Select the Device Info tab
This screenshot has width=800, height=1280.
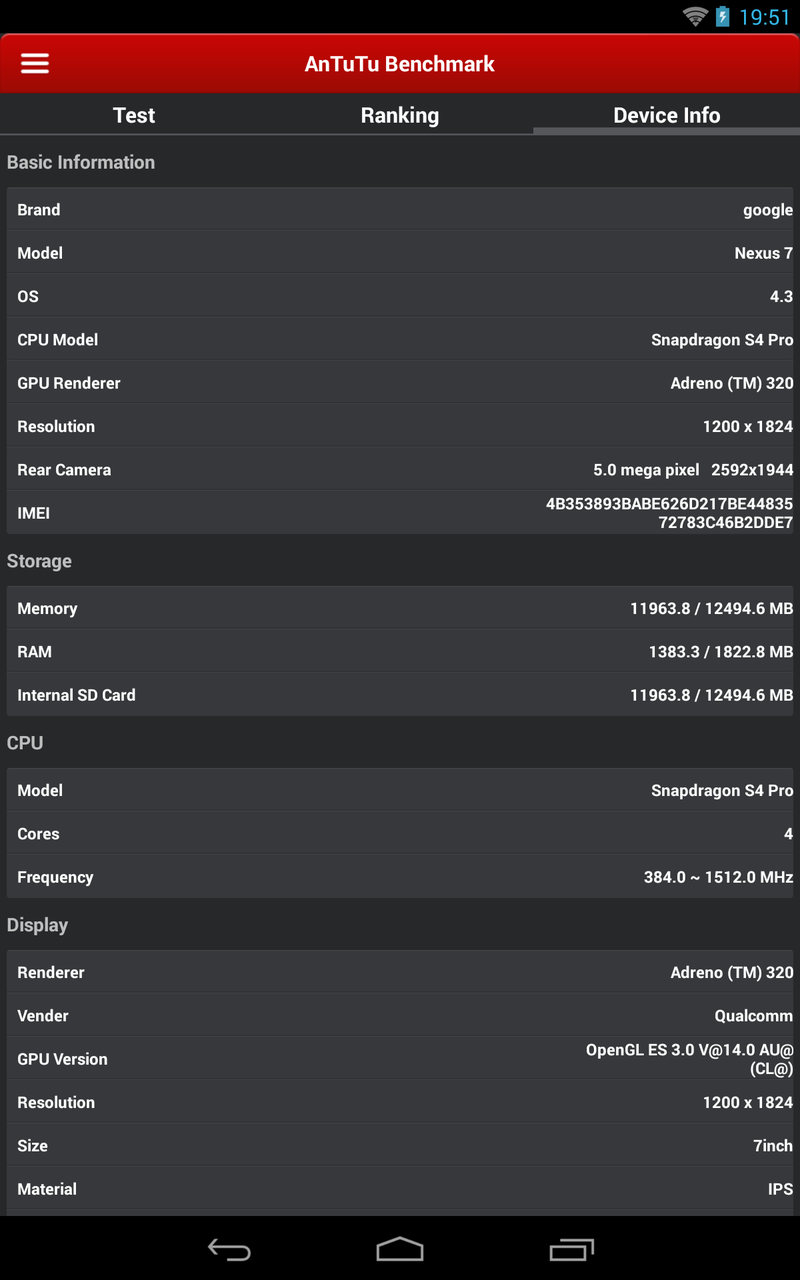pyautogui.click(x=666, y=115)
